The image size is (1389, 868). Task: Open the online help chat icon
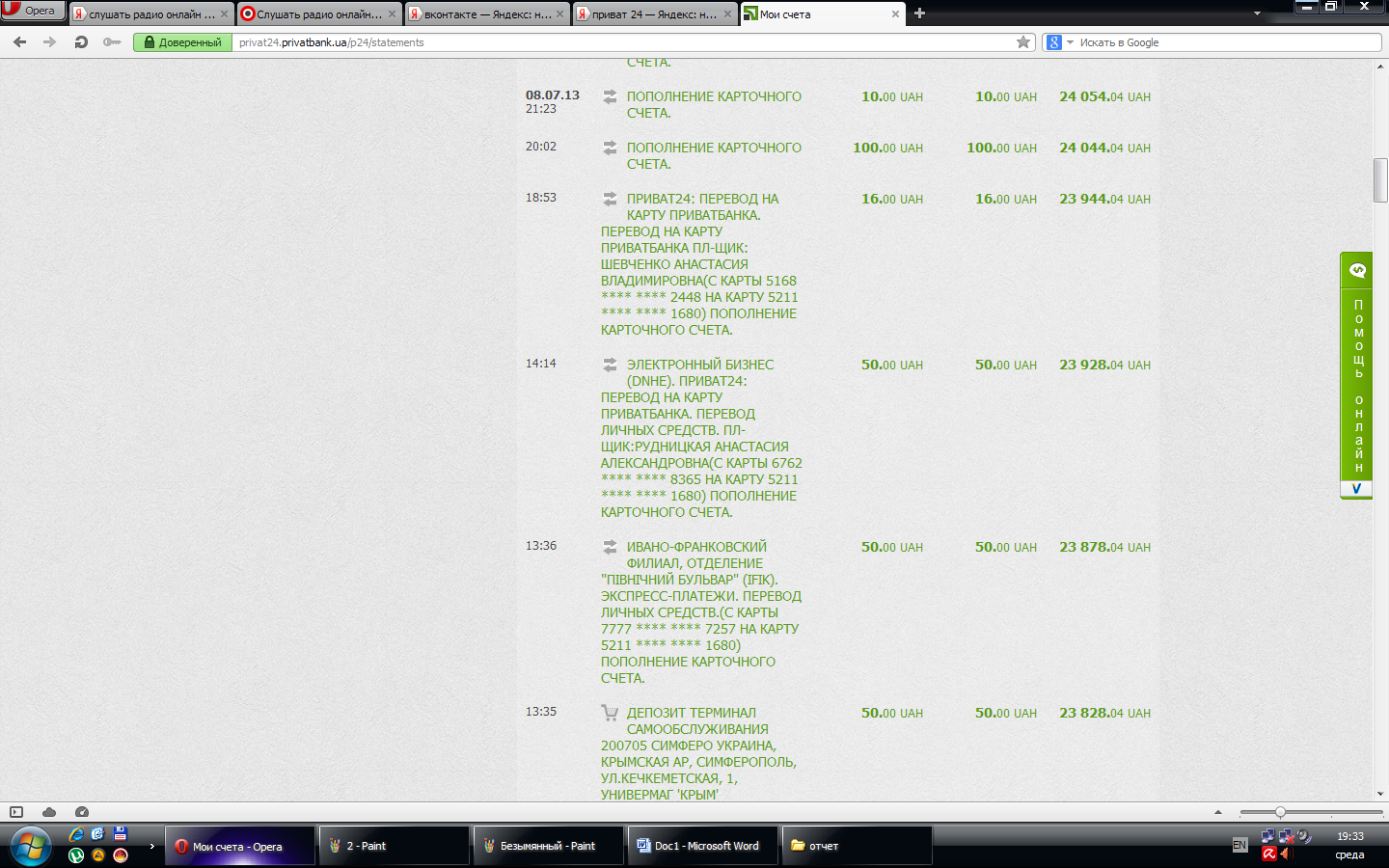tap(1357, 270)
